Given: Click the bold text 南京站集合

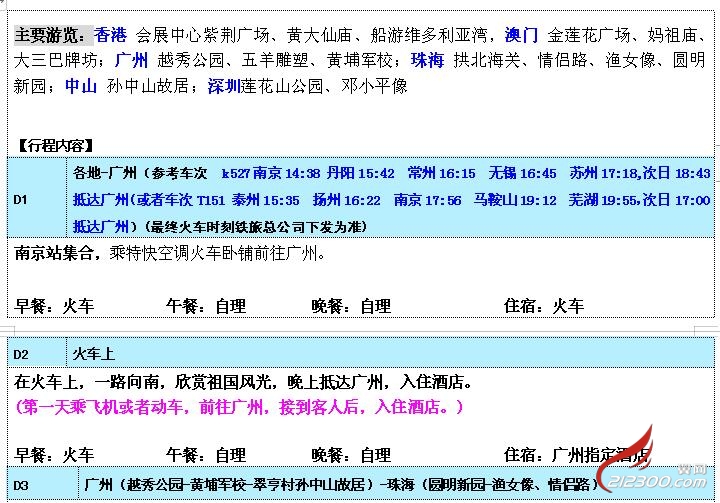Looking at the screenshot, I should click(54, 253).
